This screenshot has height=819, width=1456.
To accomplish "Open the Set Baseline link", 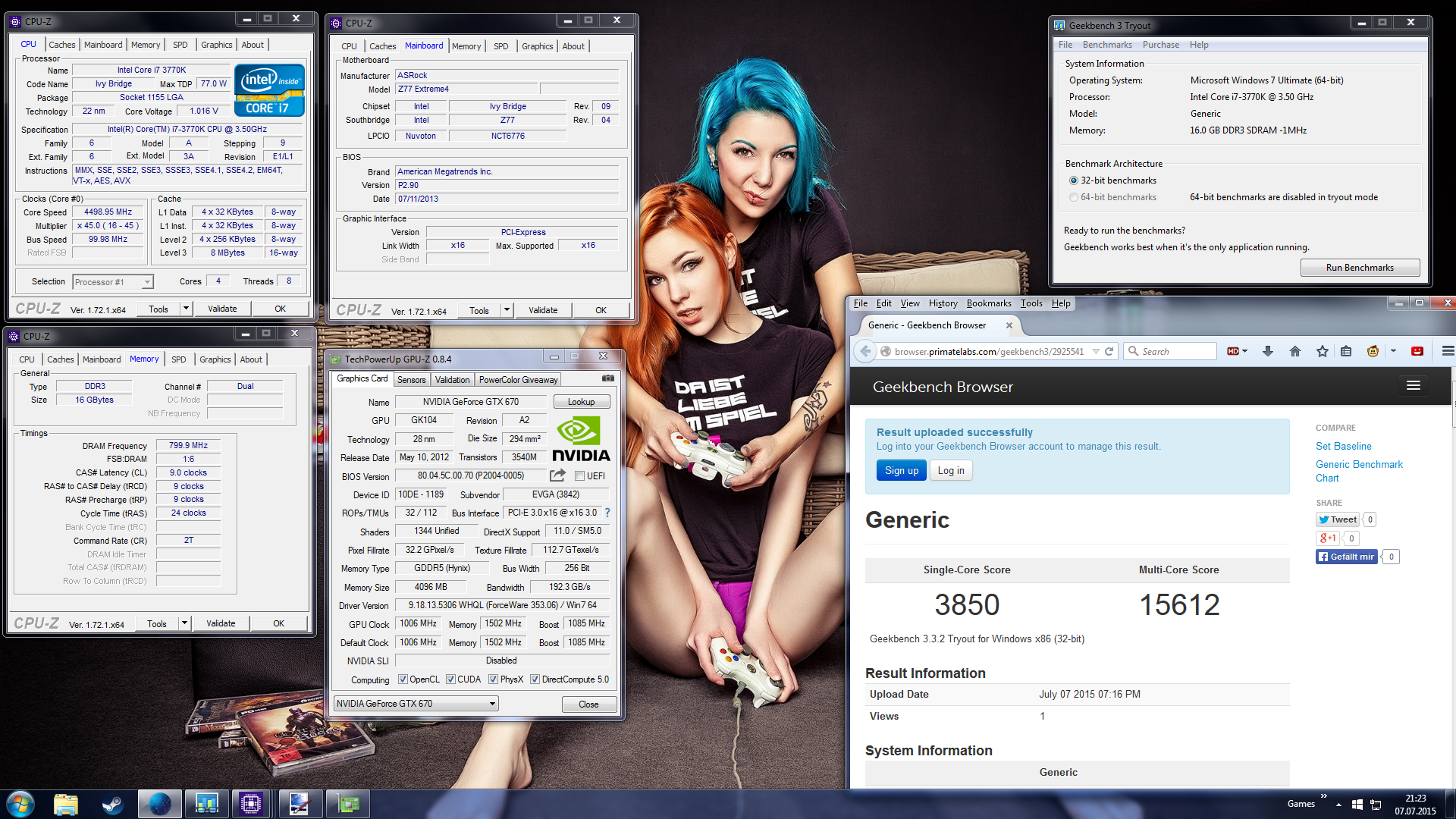I will pyautogui.click(x=1343, y=446).
